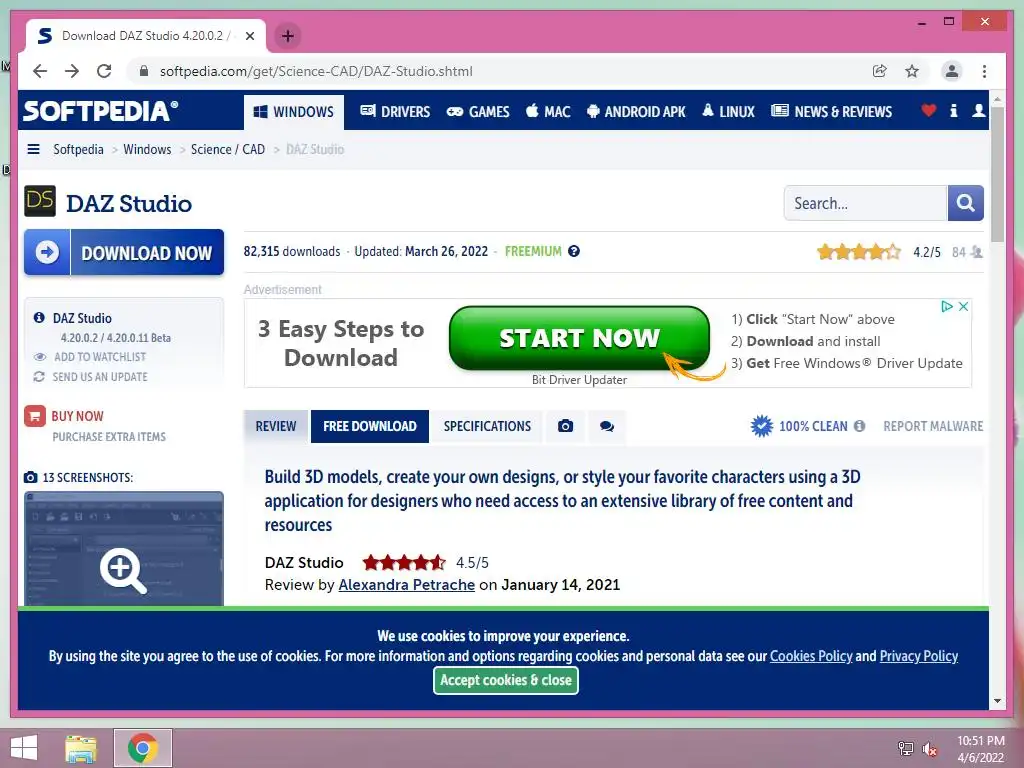Image resolution: width=1024 pixels, height=768 pixels.
Task: Switch to the FREE DOWNLOAD tab
Action: (370, 426)
